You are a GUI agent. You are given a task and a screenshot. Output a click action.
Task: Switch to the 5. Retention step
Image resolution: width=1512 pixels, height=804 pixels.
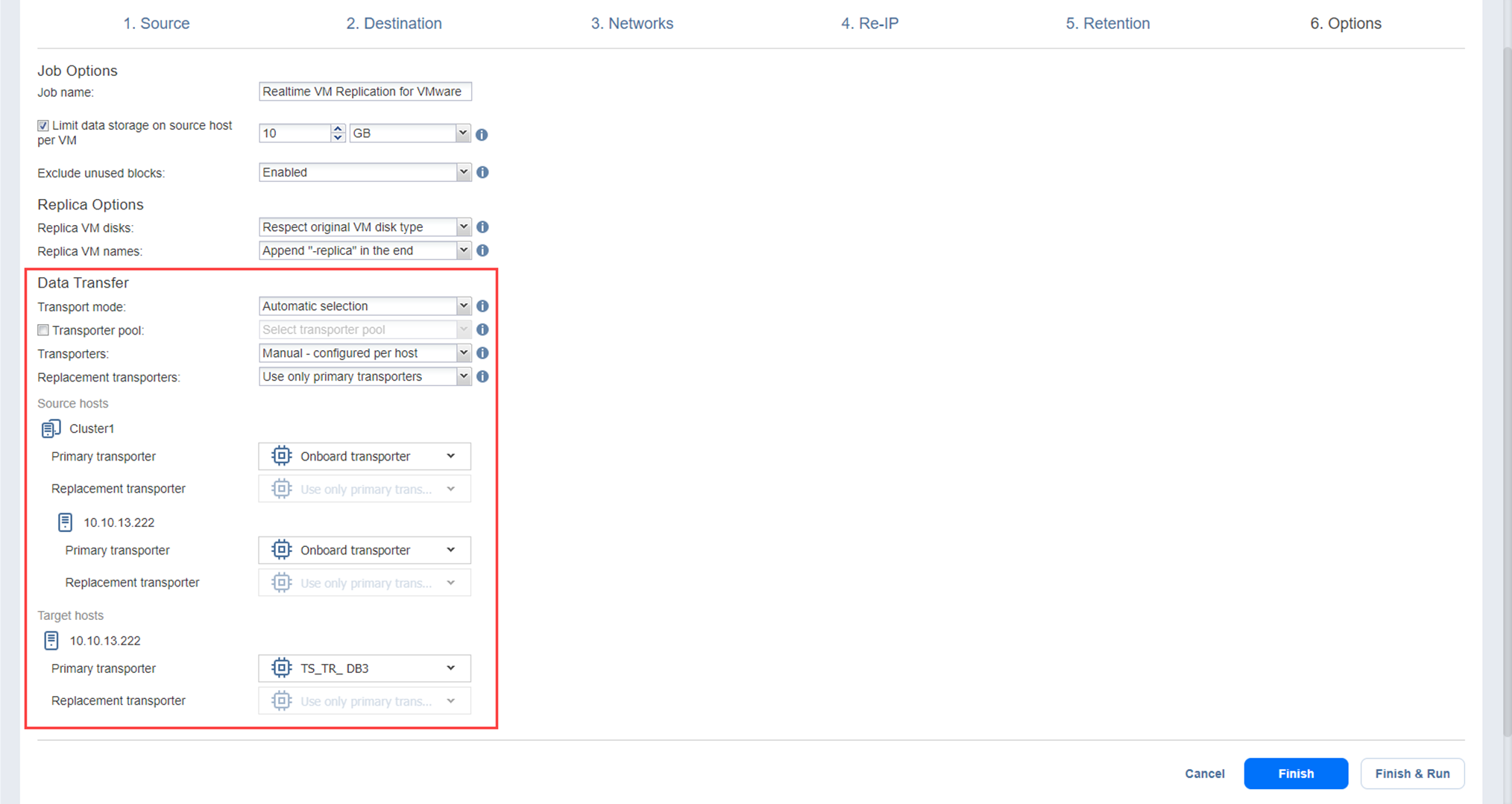click(1107, 24)
